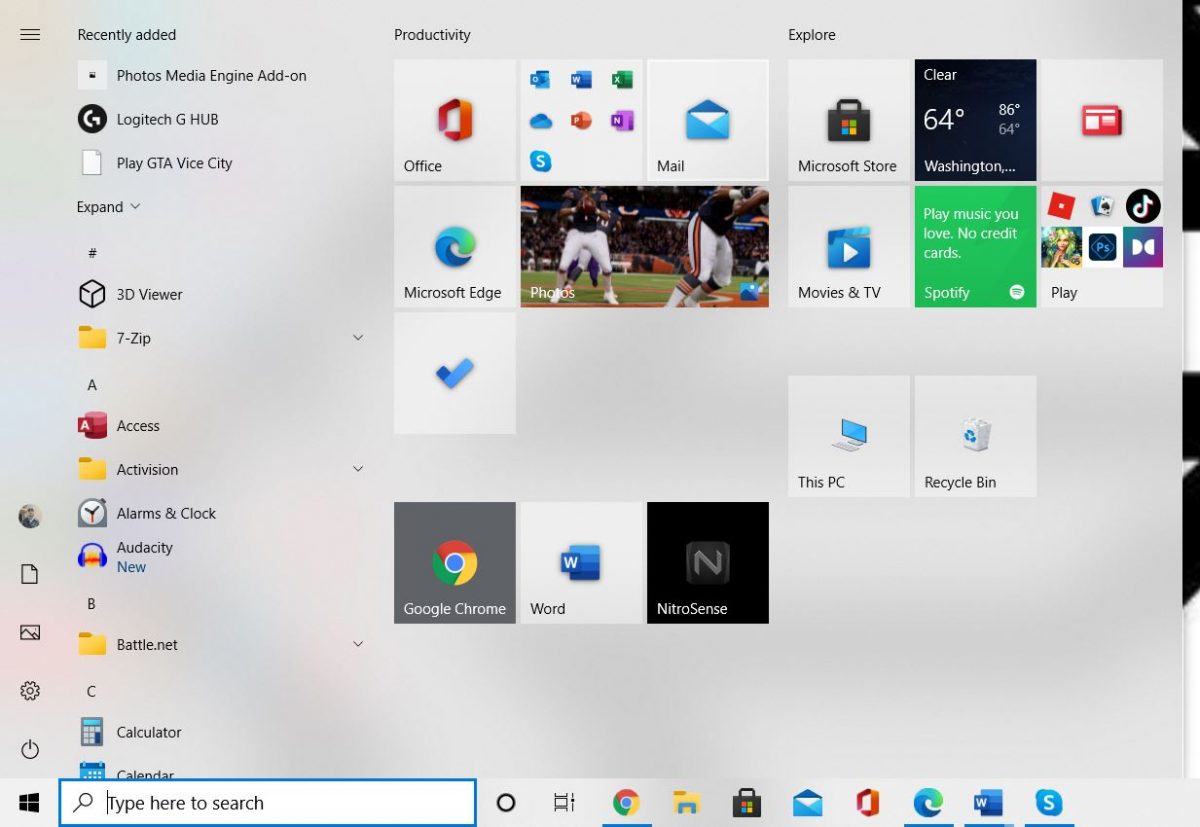Open Microsoft Store from taskbar

747,803
